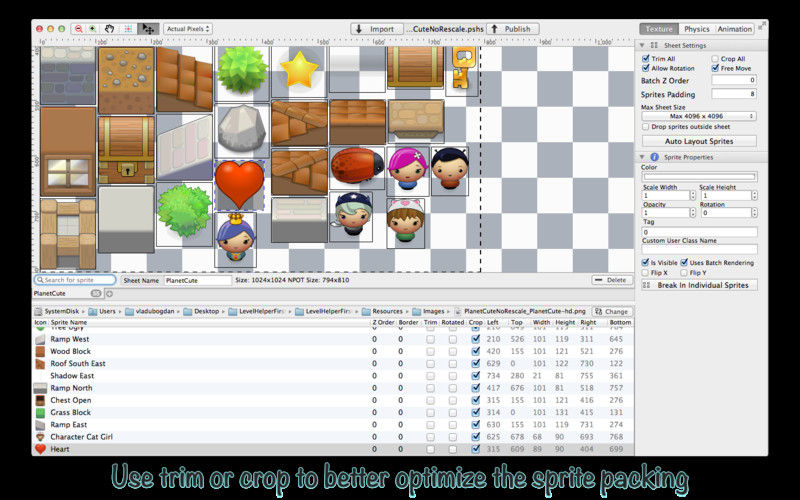The height and width of the screenshot is (500, 800).
Task: Select the zoom out magnifier tool
Action: click(79, 29)
